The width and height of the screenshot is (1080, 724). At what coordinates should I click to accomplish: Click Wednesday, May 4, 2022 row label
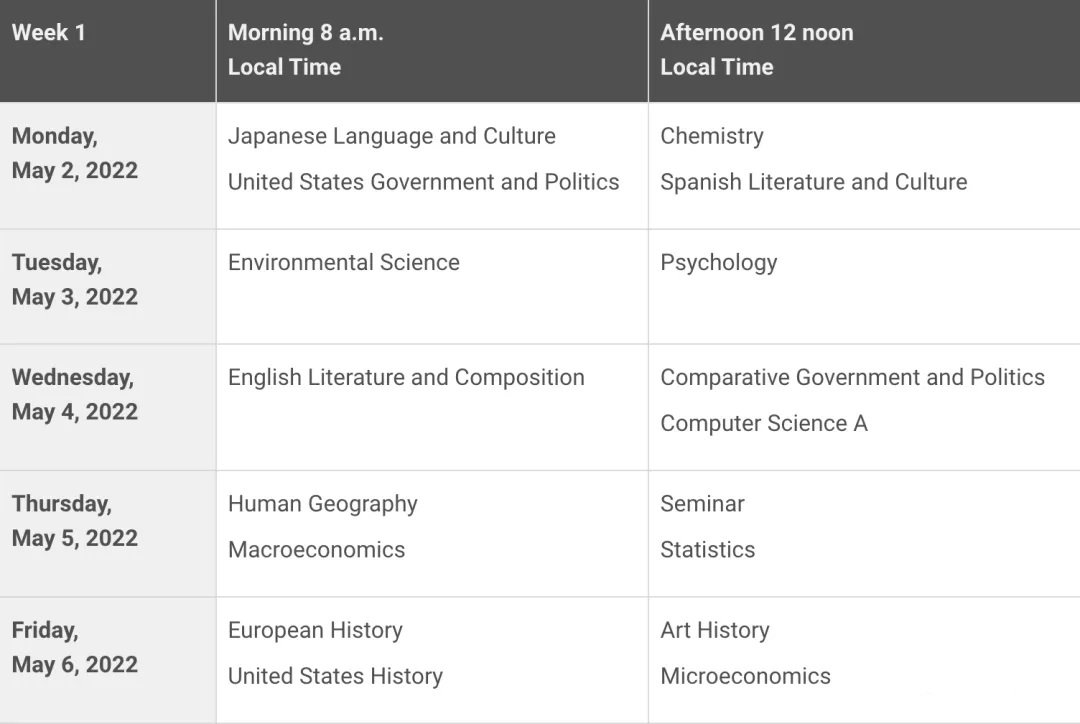(x=74, y=394)
